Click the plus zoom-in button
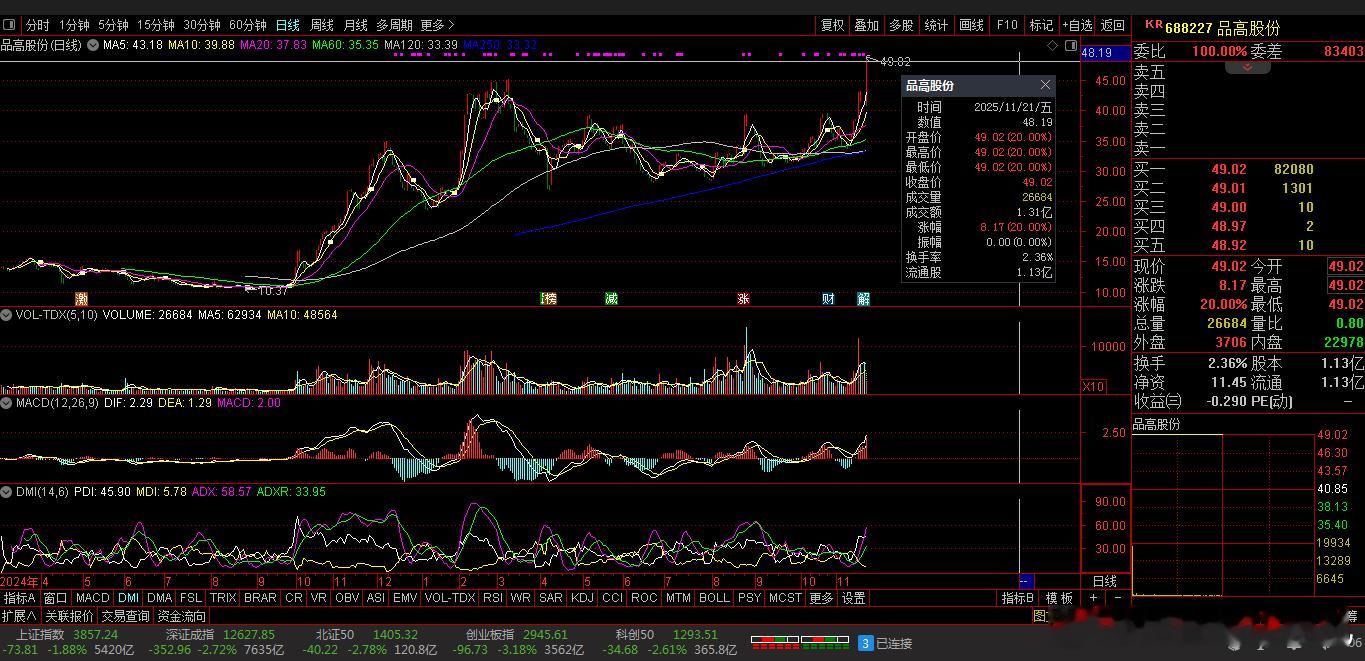The height and width of the screenshot is (661, 1365). pos(1093,598)
